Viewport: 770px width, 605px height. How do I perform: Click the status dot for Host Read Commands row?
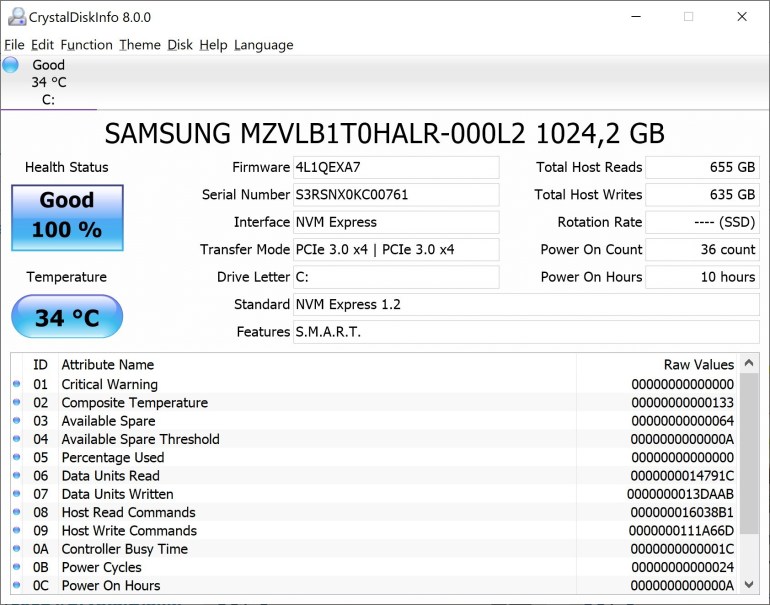pos(16,512)
